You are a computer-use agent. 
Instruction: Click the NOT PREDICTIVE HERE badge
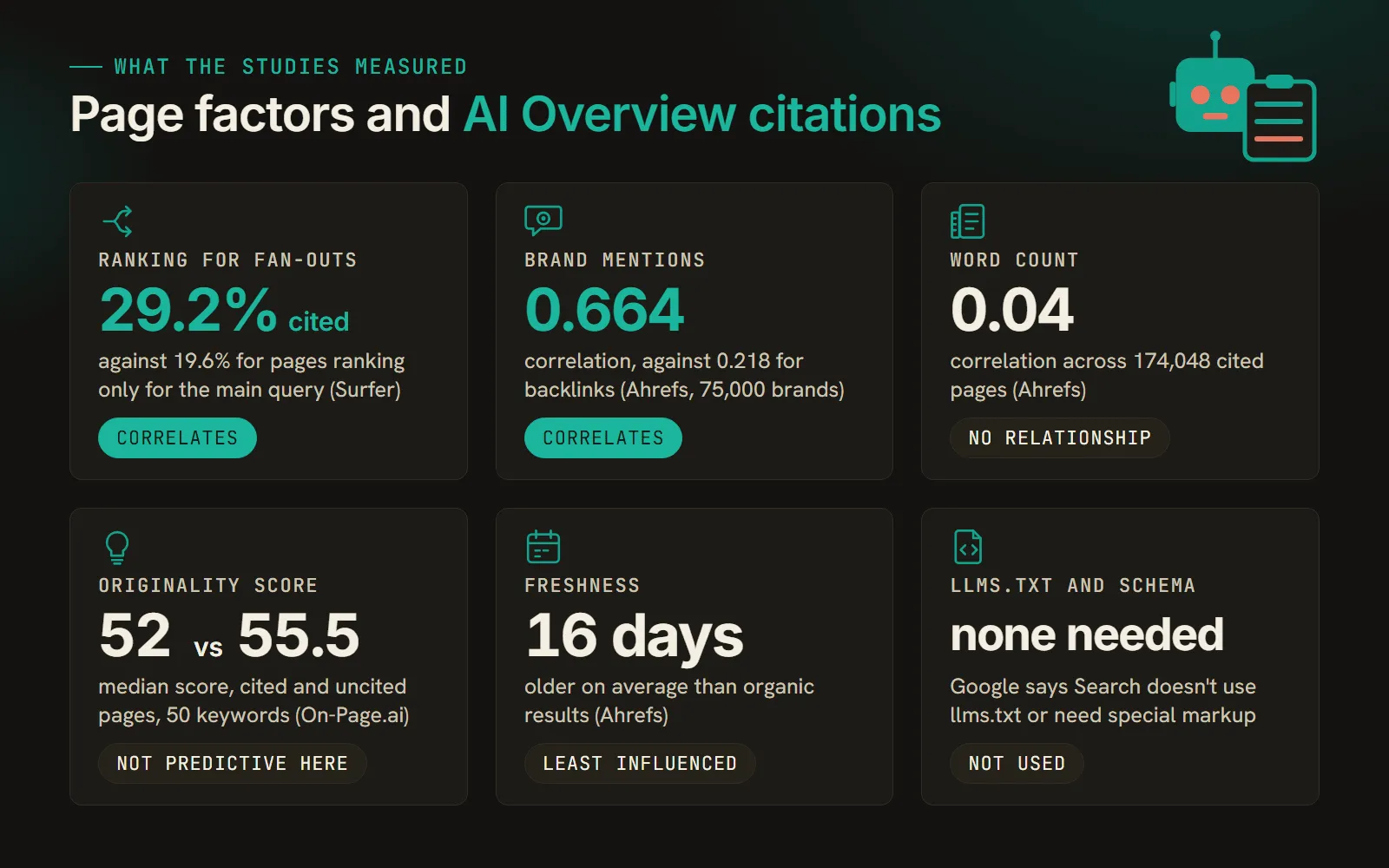point(233,763)
